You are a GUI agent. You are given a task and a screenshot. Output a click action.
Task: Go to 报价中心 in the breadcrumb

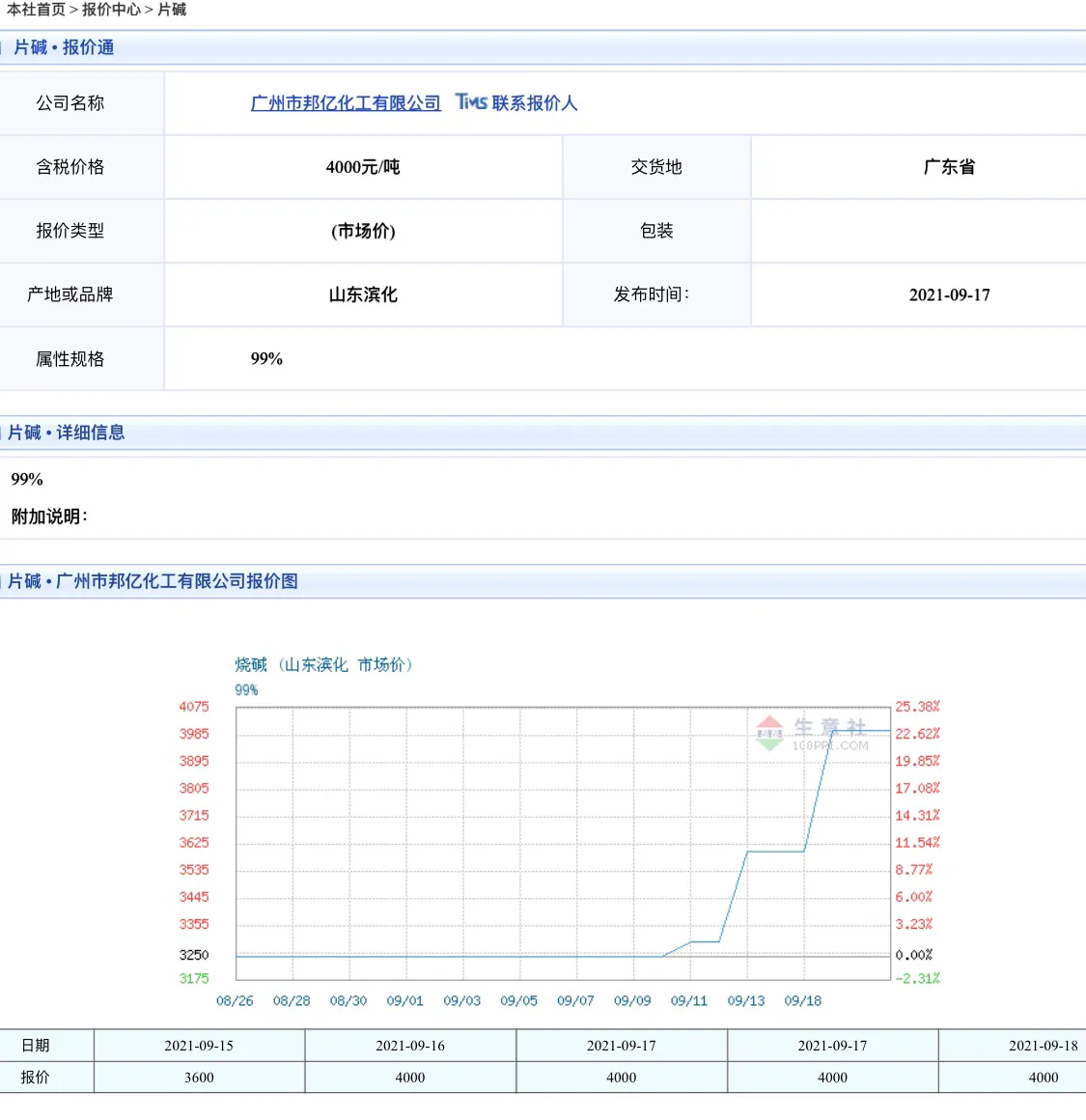(x=111, y=10)
